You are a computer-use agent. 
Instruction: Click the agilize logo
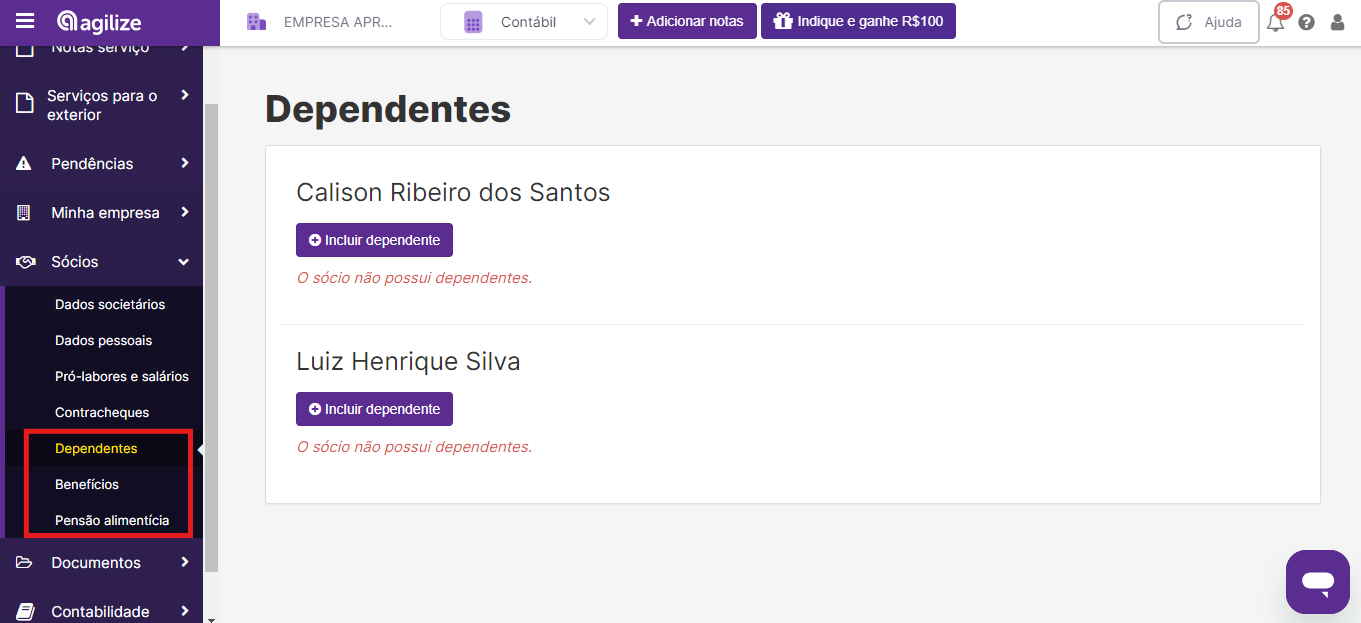point(99,21)
